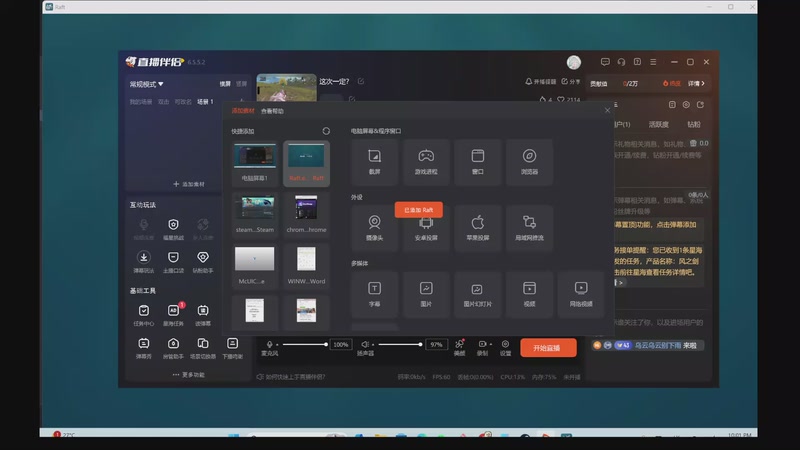This screenshot has height=450, width=800.
Task: Click the speaker 97% volume field
Action: pos(436,344)
